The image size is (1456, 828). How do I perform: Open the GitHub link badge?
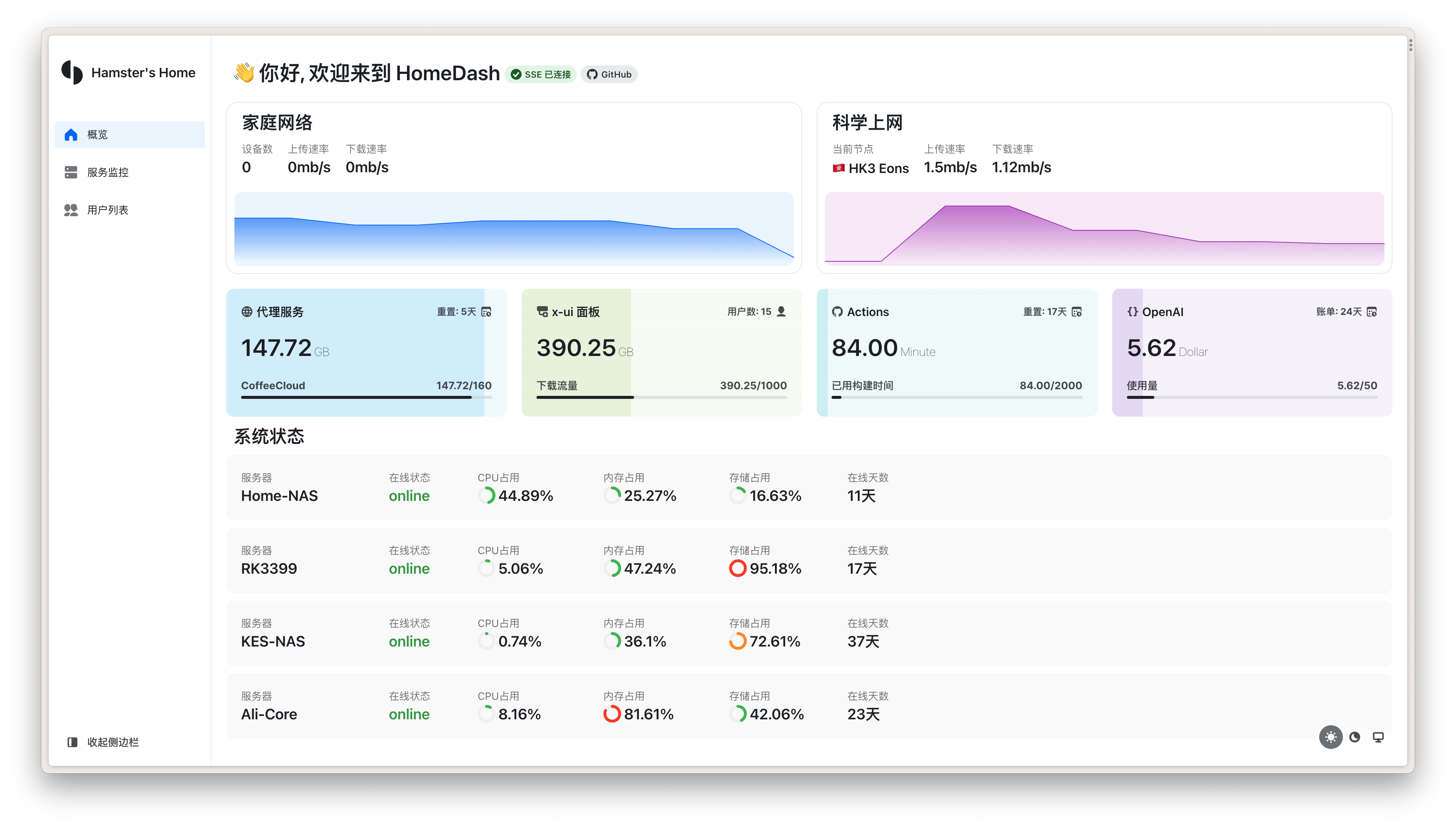[x=609, y=75]
